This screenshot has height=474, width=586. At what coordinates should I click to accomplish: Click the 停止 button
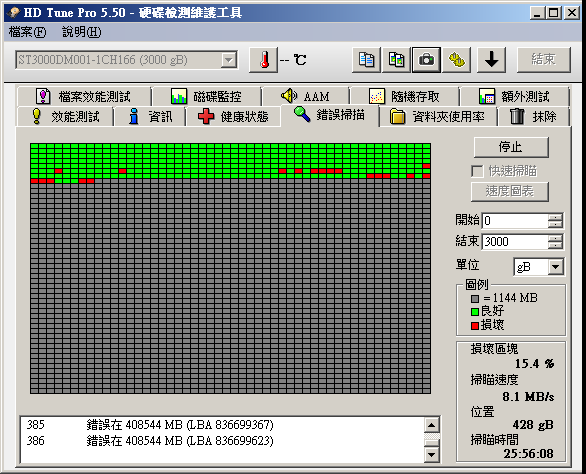[511, 147]
